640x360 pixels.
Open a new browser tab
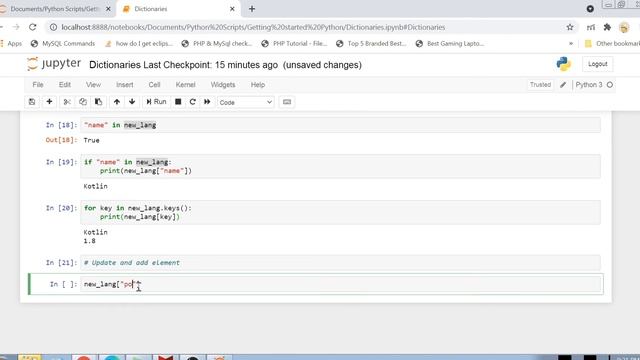[252, 9]
